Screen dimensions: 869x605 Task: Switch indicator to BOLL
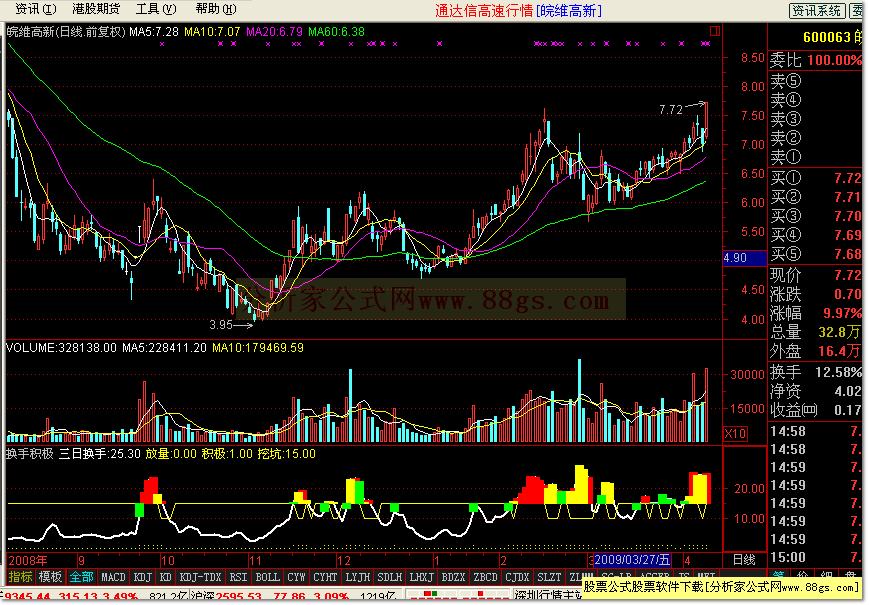[267, 577]
